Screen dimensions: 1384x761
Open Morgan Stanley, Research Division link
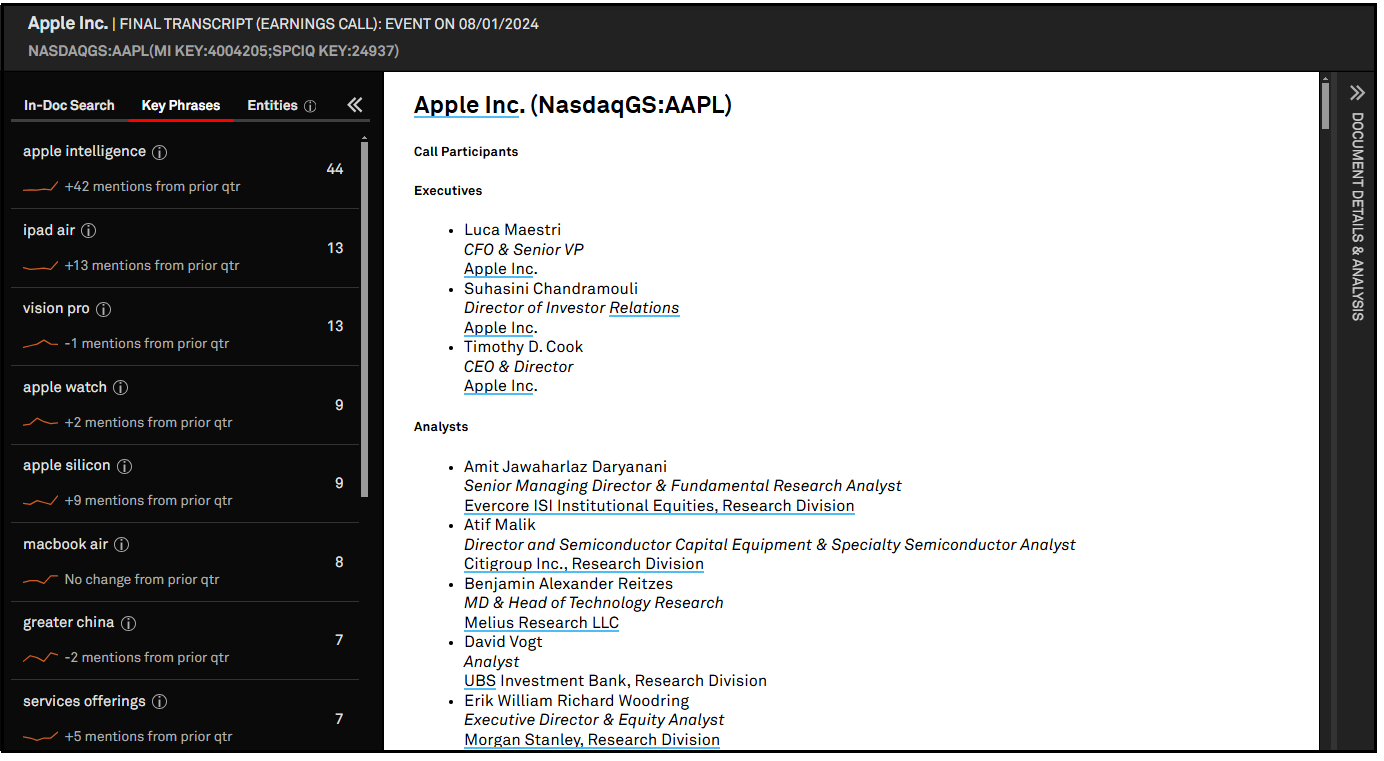pos(592,740)
